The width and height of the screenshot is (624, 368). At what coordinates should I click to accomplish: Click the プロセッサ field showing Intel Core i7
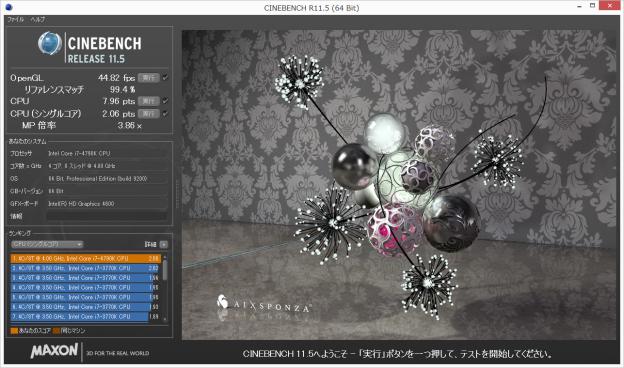[107, 153]
